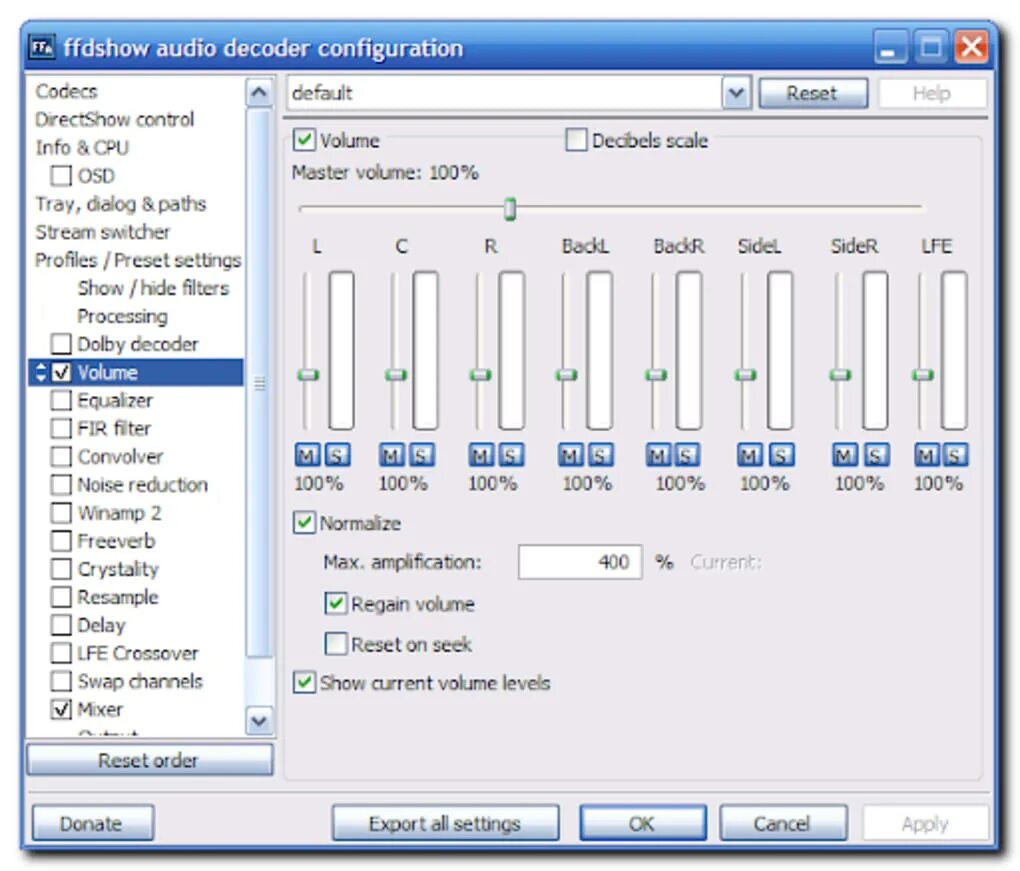1020x871 pixels.
Task: Enable Reset on seek checkbox
Action: point(335,644)
